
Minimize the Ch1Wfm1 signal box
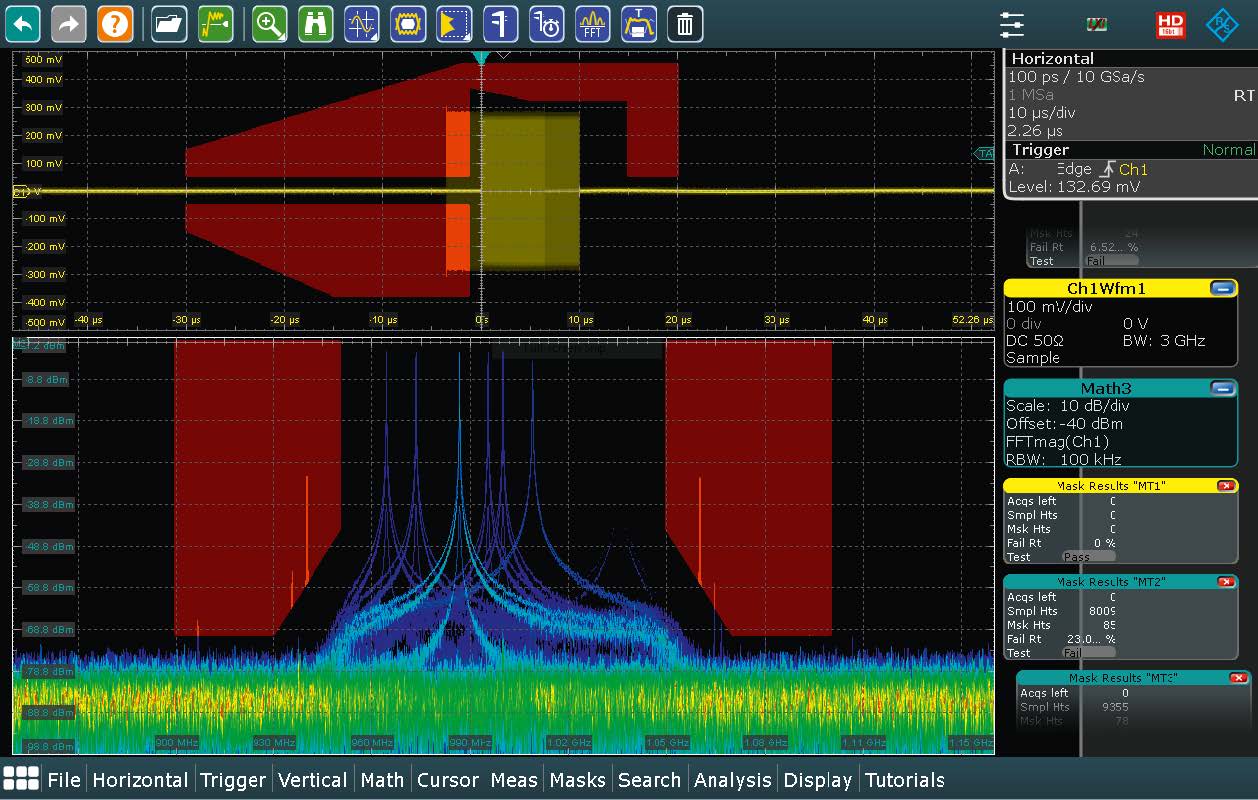click(1222, 288)
